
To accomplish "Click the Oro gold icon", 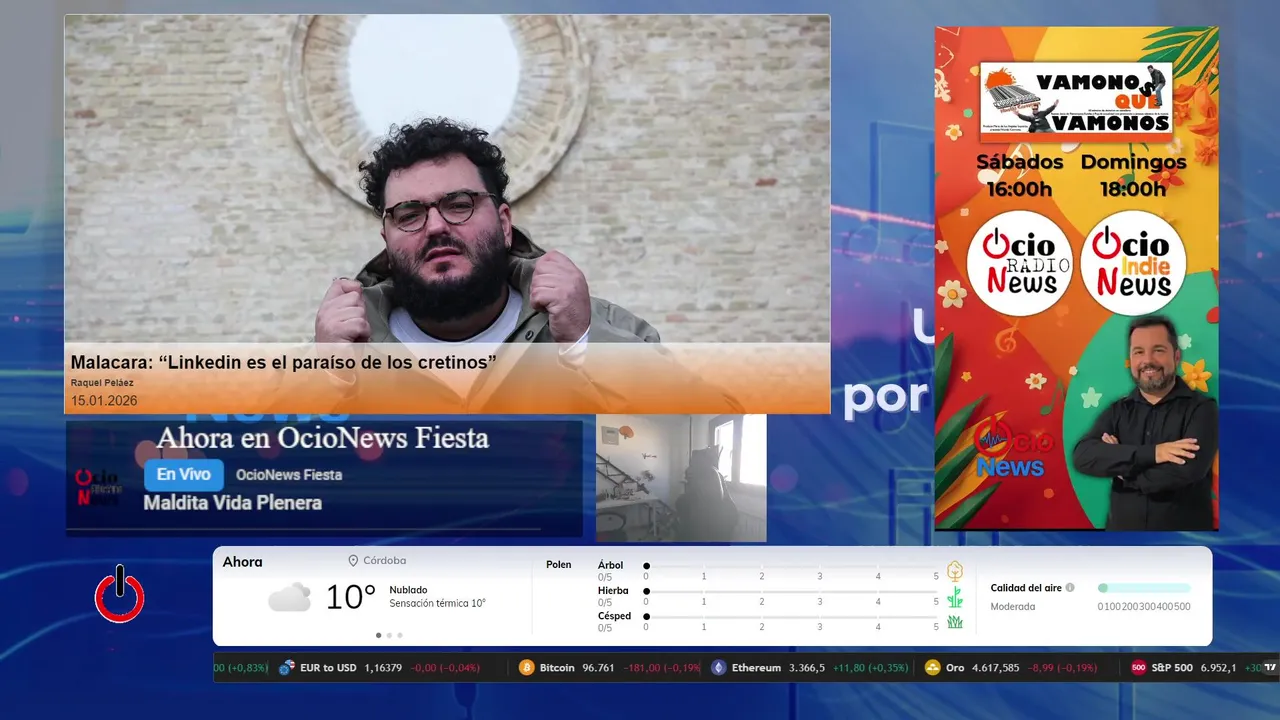I will pos(932,668).
